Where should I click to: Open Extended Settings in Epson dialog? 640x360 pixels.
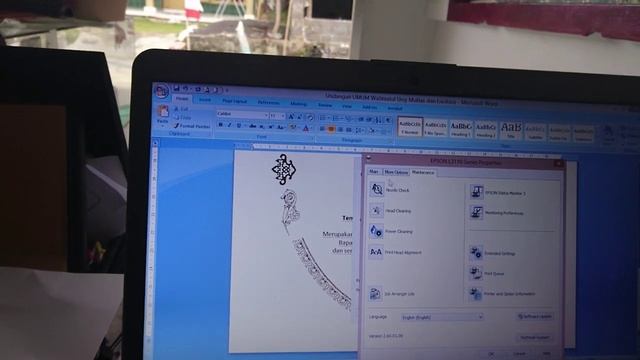476,253
